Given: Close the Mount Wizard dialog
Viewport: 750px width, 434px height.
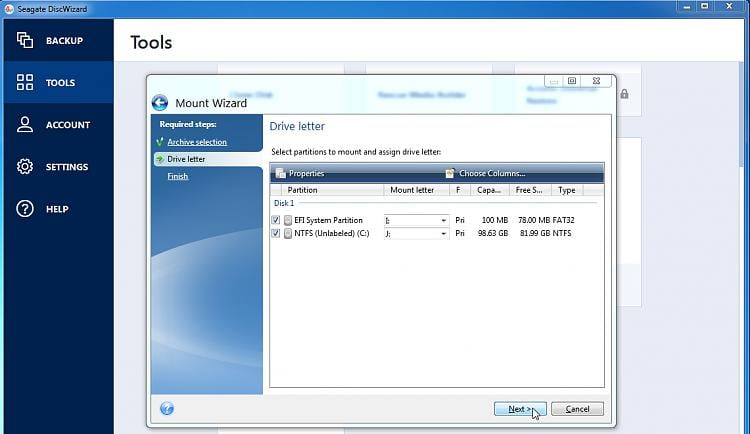Looking at the screenshot, I should coord(596,81).
